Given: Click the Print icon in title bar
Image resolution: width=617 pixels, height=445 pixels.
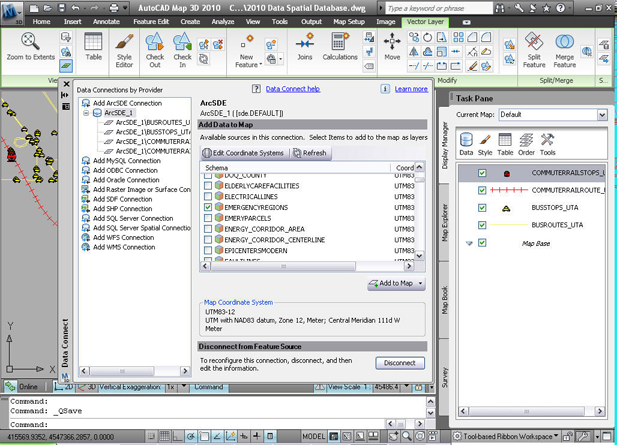Looking at the screenshot, I should 114,8.
